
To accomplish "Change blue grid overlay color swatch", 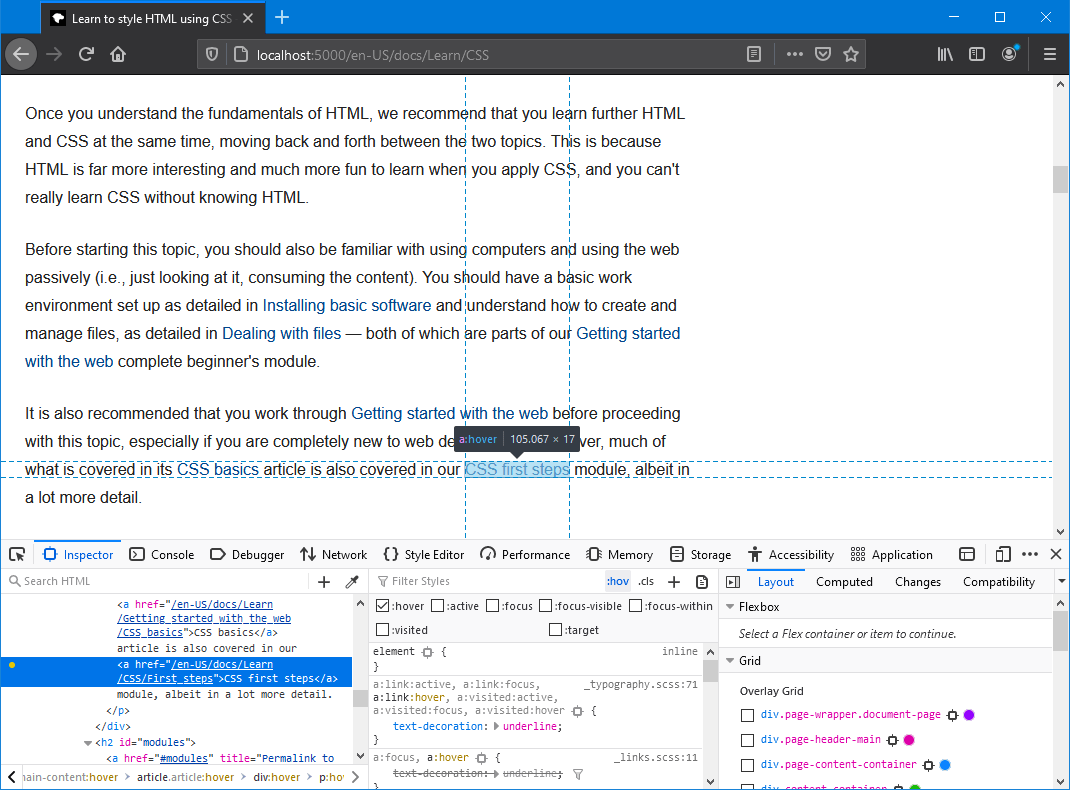I will [945, 765].
